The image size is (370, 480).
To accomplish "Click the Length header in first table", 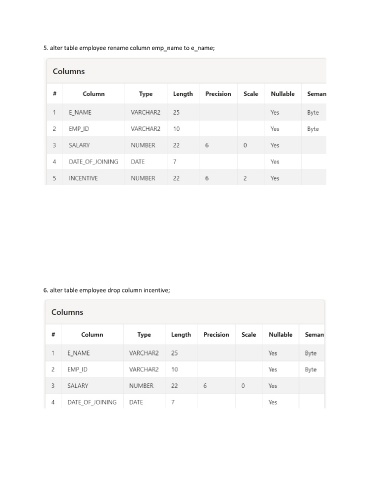I will click(x=183, y=94).
